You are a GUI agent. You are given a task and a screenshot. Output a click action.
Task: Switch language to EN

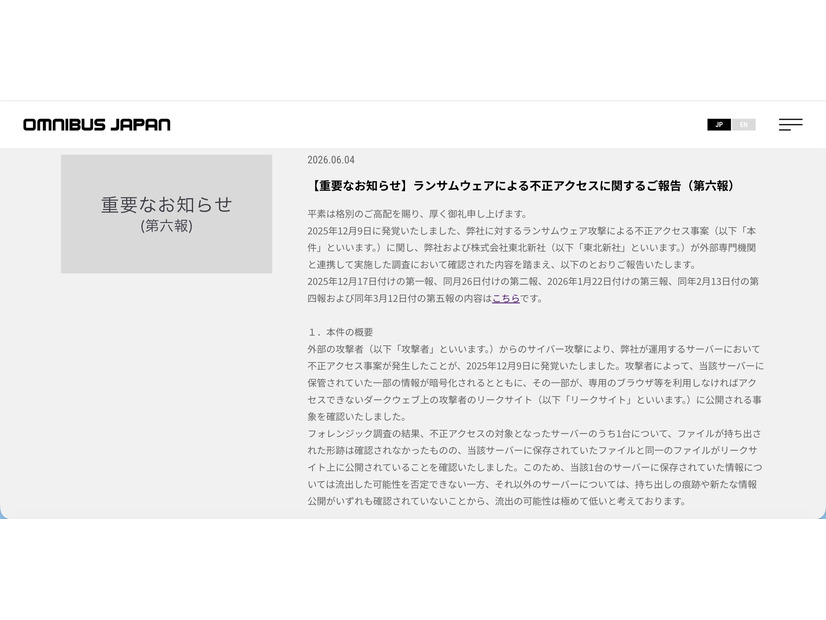743,125
